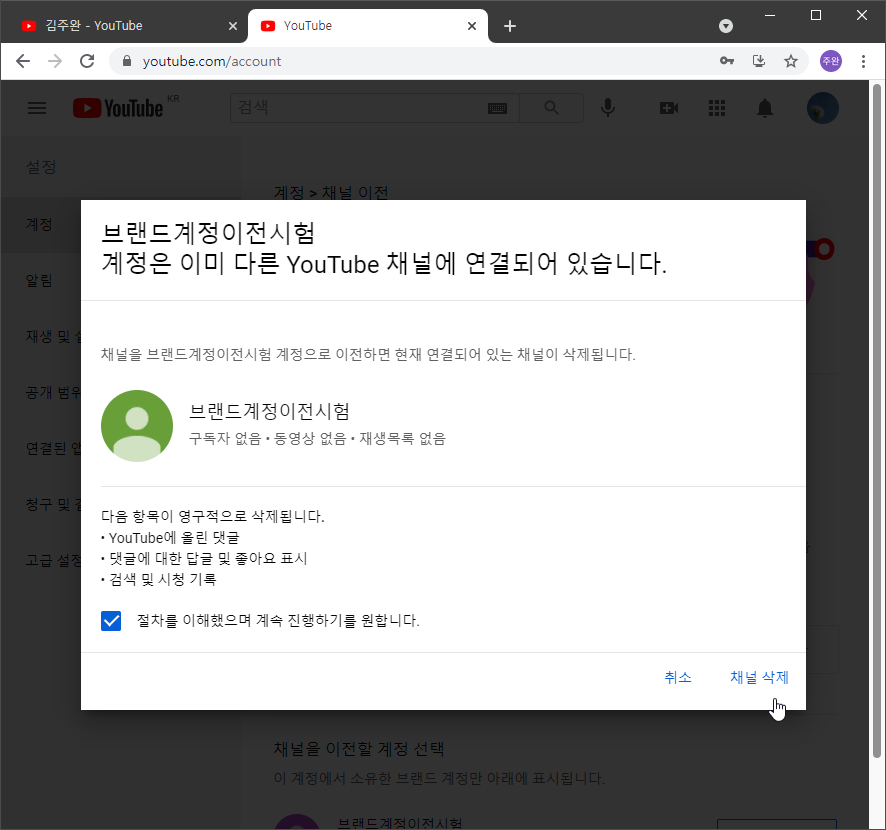Viewport: 886px width, 830px height.
Task: Open YouTube apps grid icon
Action: tap(717, 108)
